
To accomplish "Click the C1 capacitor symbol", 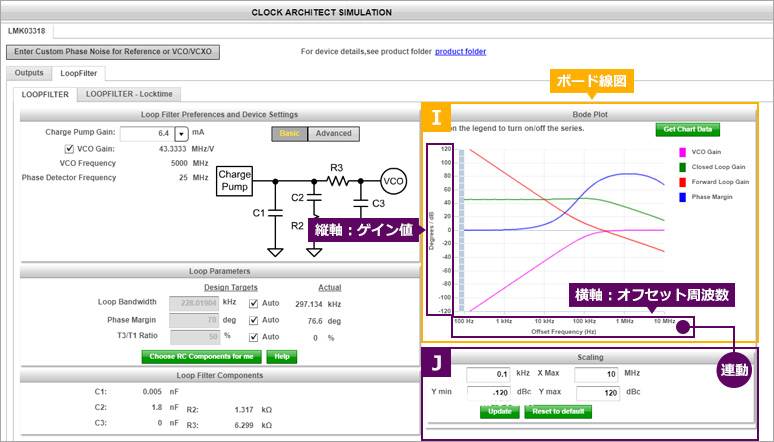I will (275, 213).
